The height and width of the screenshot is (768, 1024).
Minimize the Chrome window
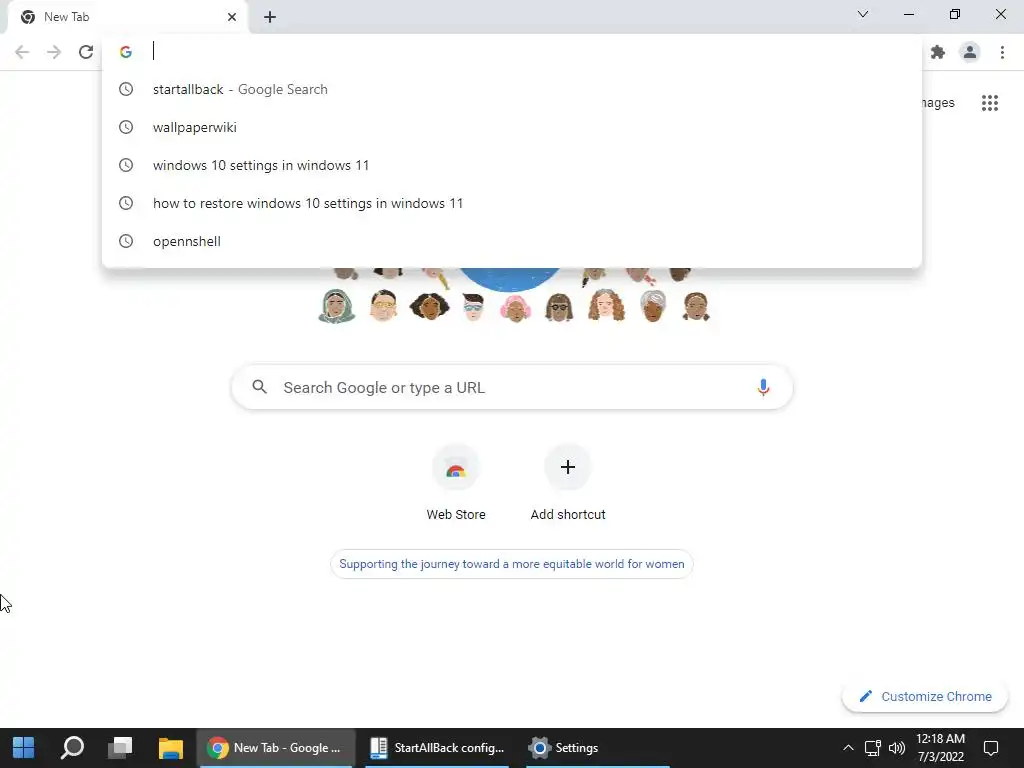pos(908,14)
